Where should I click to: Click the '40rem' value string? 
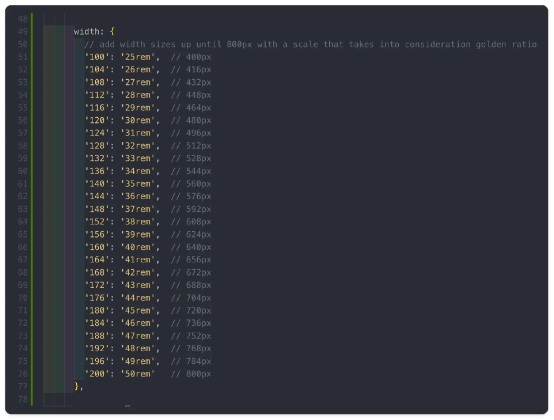click(x=138, y=247)
